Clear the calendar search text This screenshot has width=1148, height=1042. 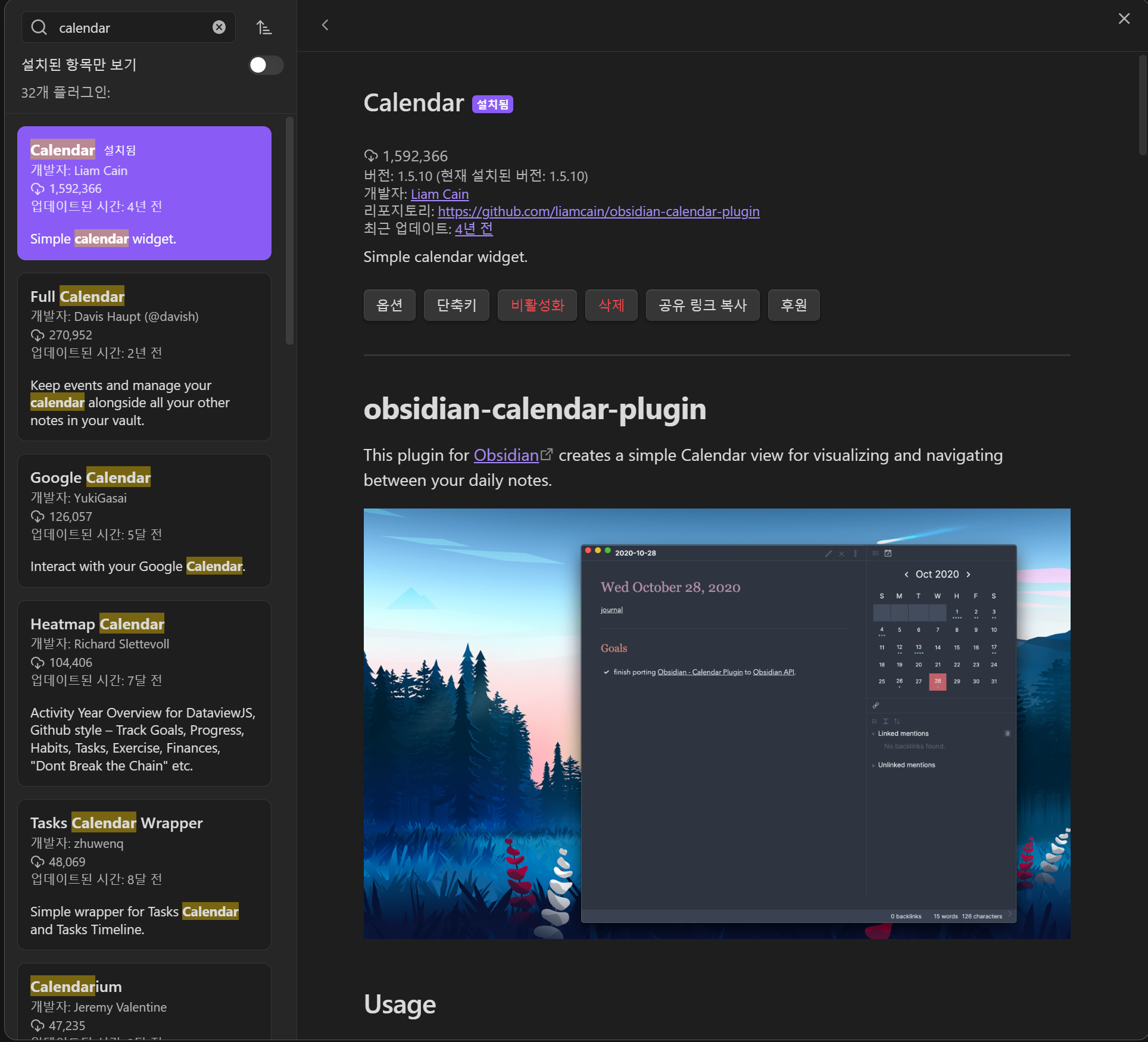pos(219,27)
